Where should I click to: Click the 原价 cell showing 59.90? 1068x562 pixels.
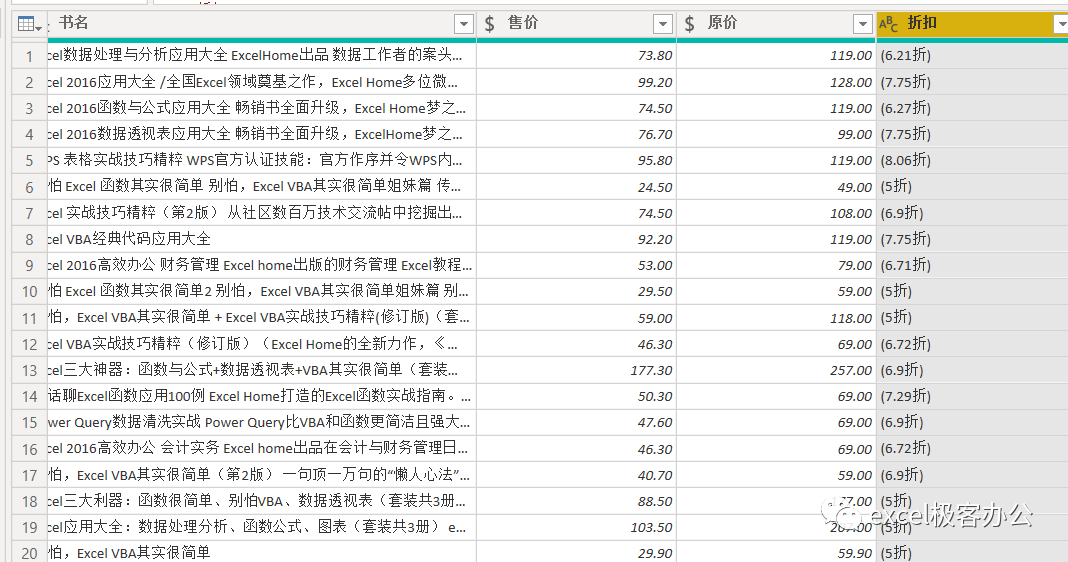coord(776,553)
